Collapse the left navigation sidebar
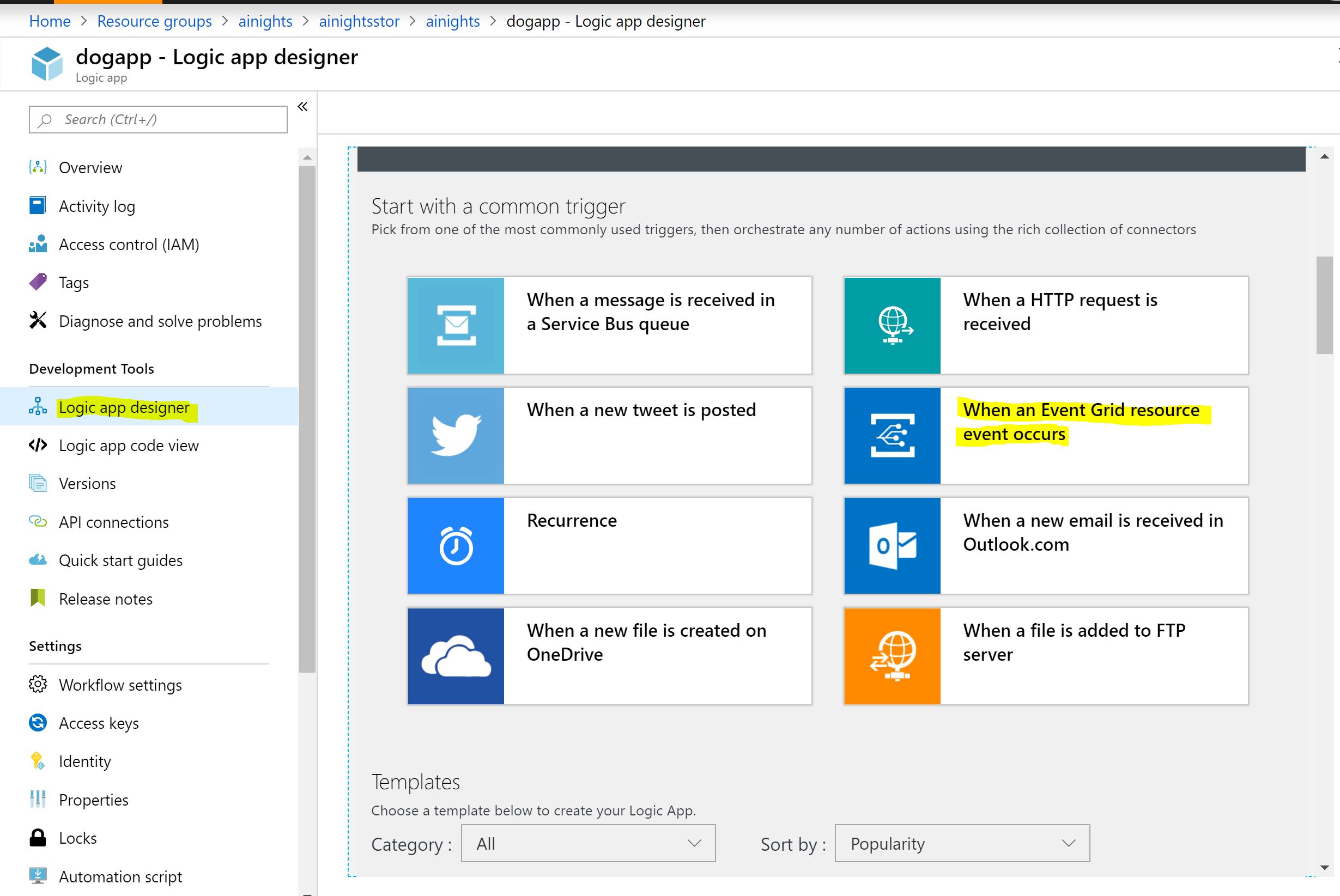This screenshot has height=896, width=1340. coord(303,106)
